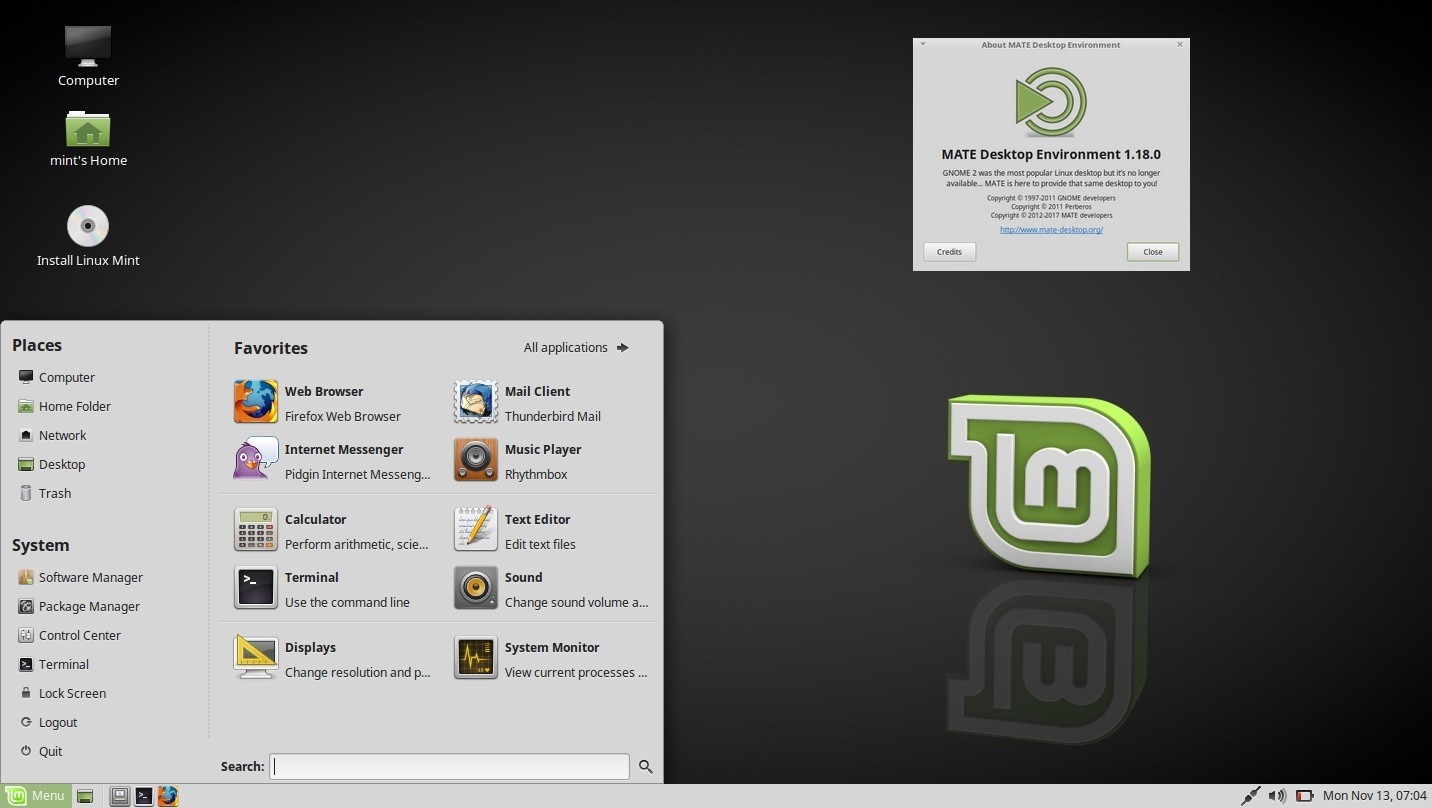Close About MATE with title bar X
The width and height of the screenshot is (1432, 808).
tap(1180, 44)
